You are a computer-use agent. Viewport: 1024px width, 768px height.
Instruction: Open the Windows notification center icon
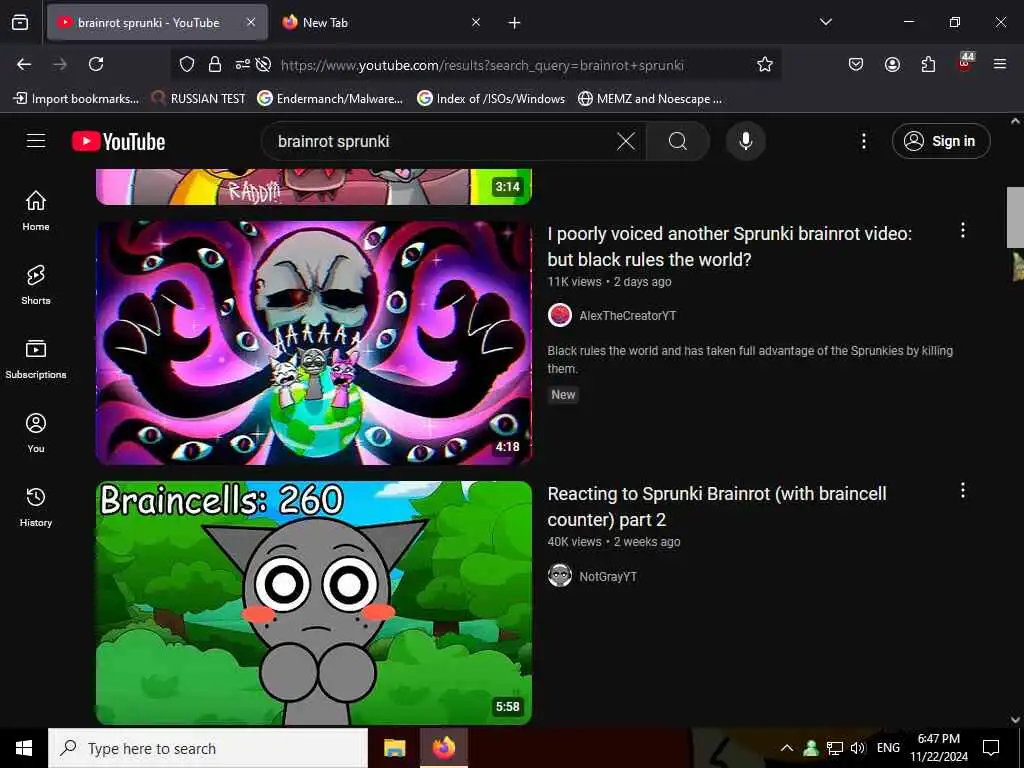coord(991,748)
